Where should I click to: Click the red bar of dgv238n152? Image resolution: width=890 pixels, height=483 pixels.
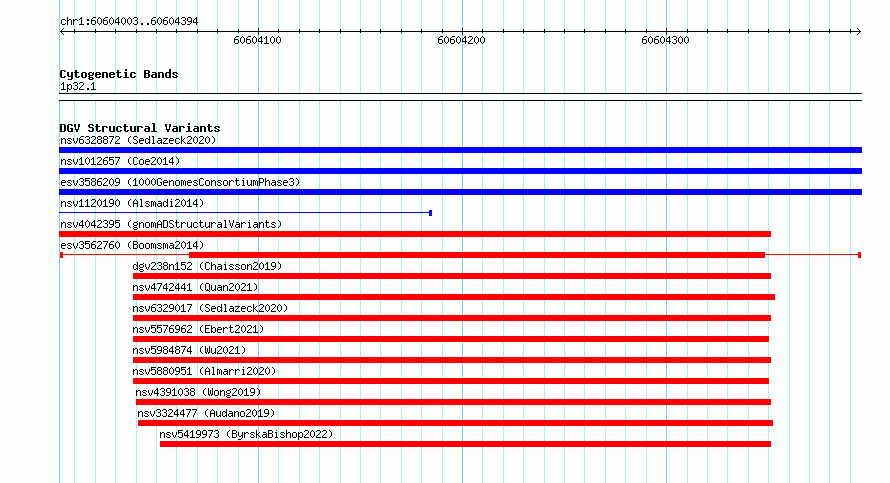pyautogui.click(x=452, y=276)
